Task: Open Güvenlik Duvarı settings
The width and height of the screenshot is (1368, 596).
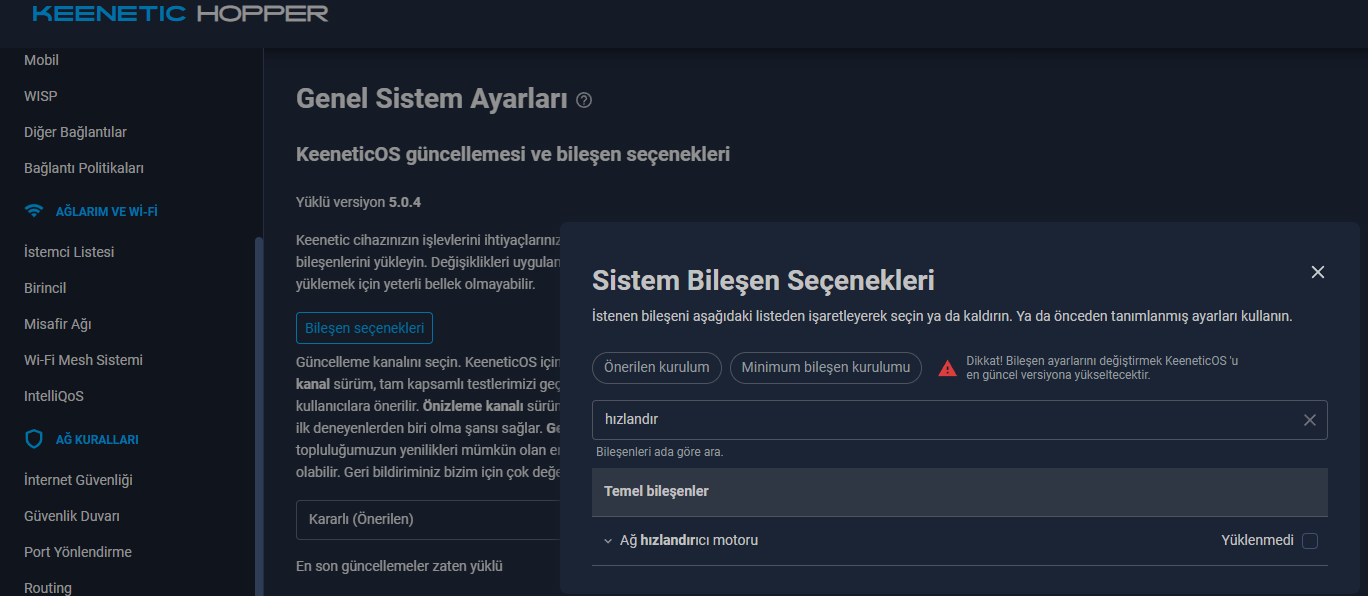Action: tap(72, 516)
